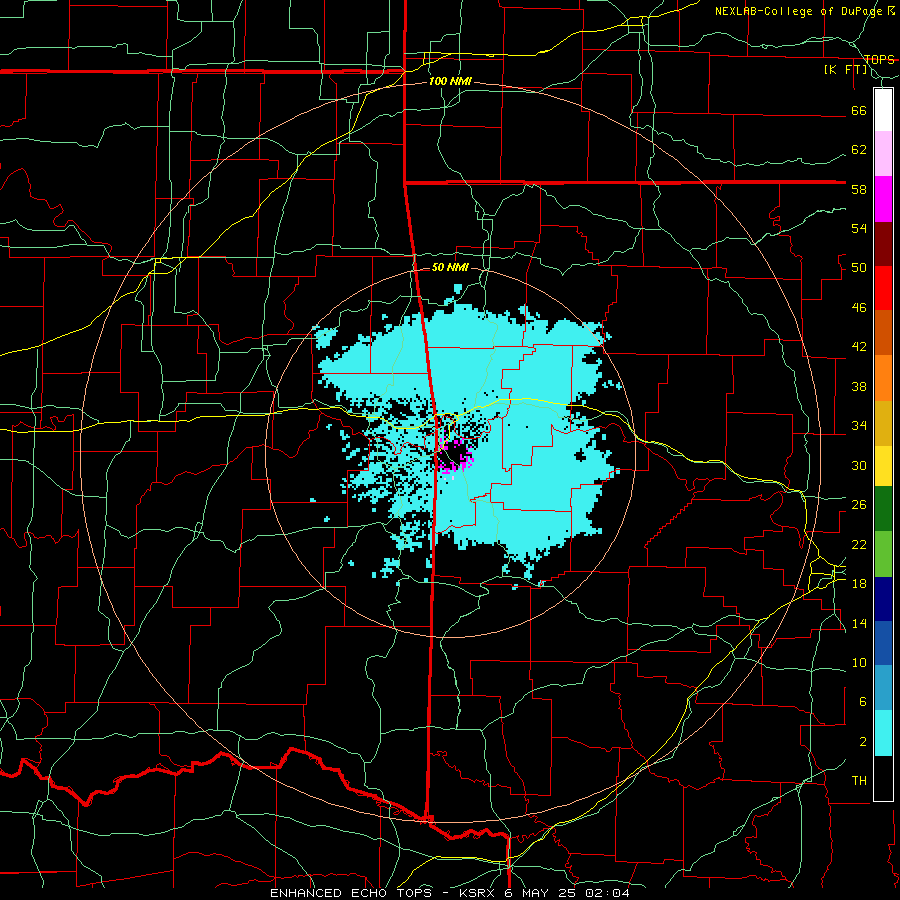Click the 'NEXLAB-College of DuPage' credit text
Image resolution: width=900 pixels, height=900 pixels.
coord(799,11)
